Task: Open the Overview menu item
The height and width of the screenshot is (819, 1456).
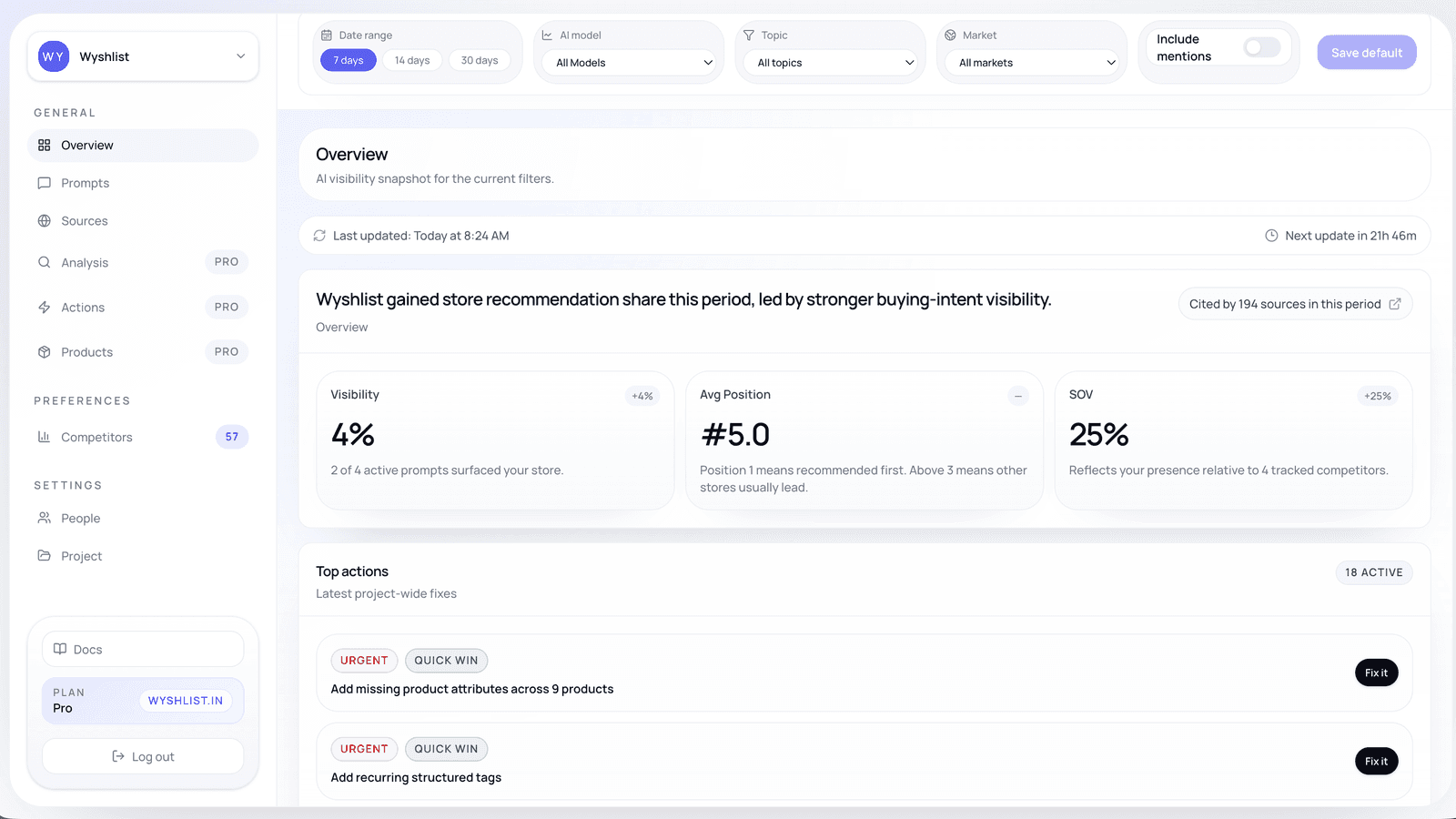Action: (143, 146)
